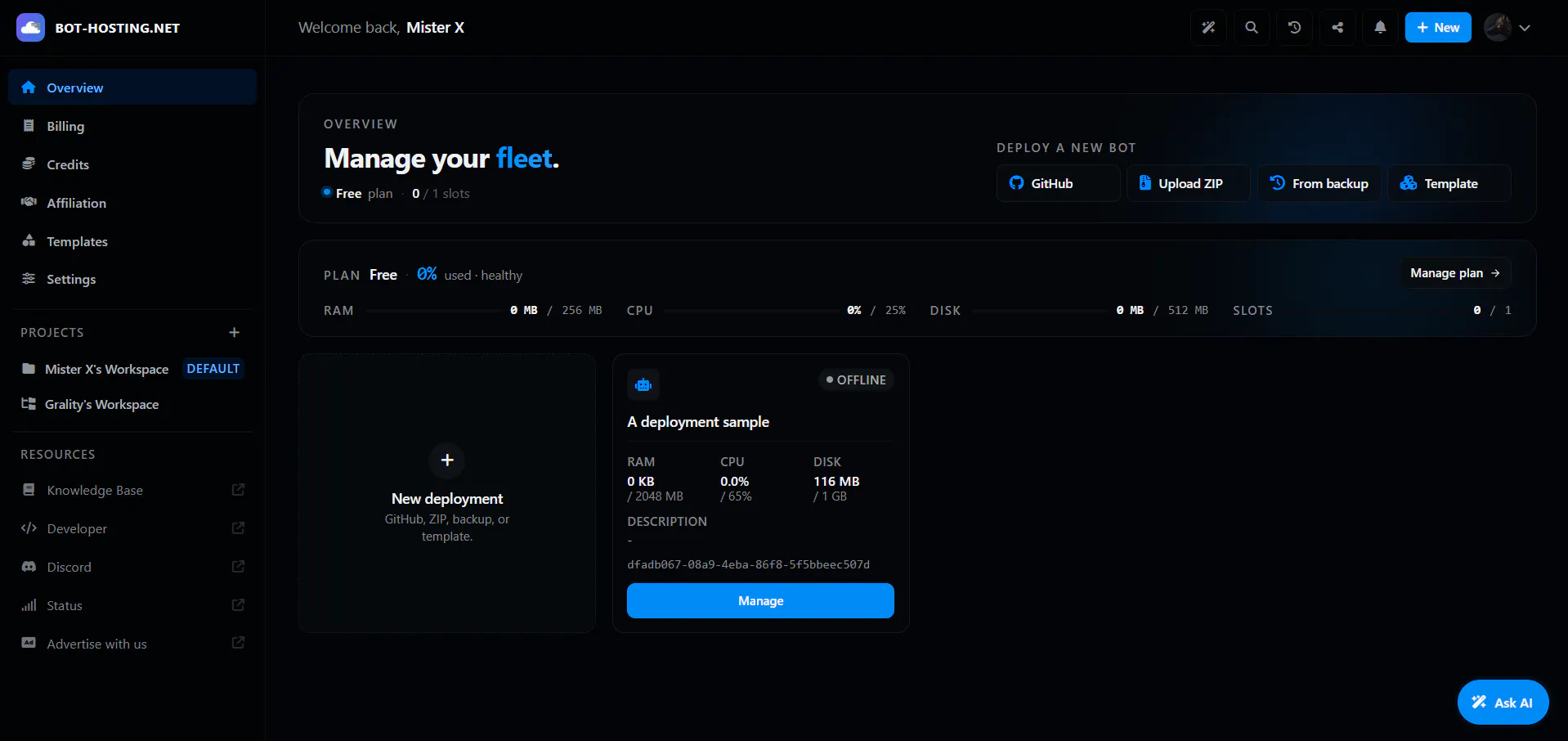Viewport: 1568px width, 741px height.
Task: Click the deployment ID dfadb067-08a9-4eba-86f8-5f5bbeec507d
Action: (748, 564)
